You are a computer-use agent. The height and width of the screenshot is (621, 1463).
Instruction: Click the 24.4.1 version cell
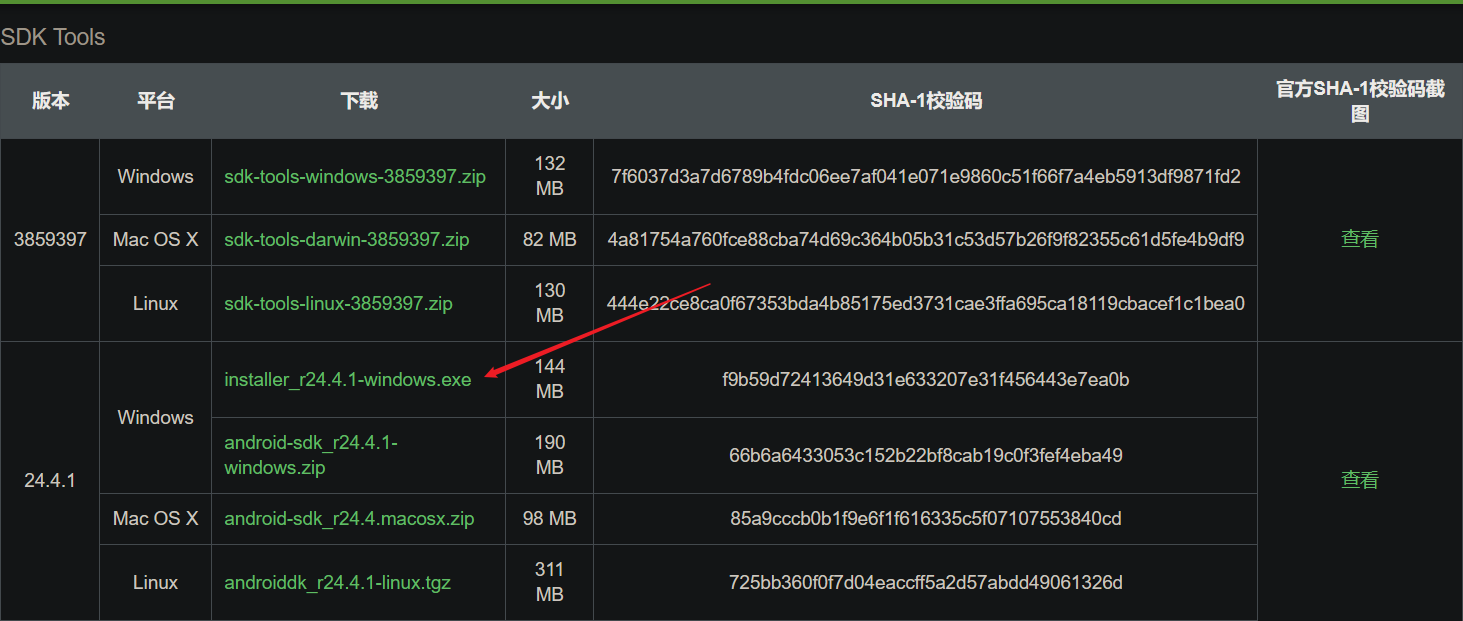50,481
